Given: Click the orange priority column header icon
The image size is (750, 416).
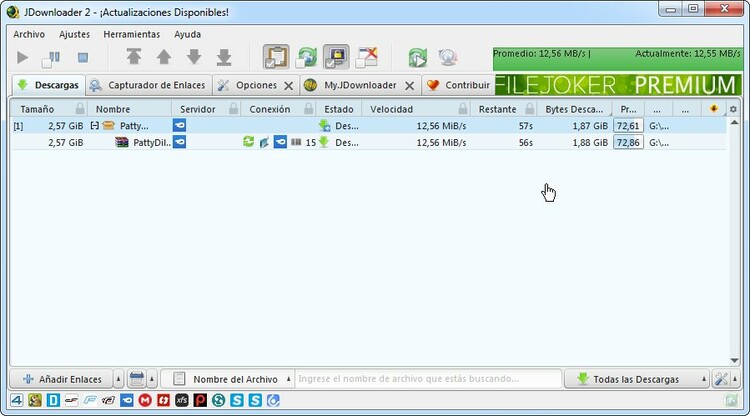Looking at the screenshot, I should click(x=714, y=109).
